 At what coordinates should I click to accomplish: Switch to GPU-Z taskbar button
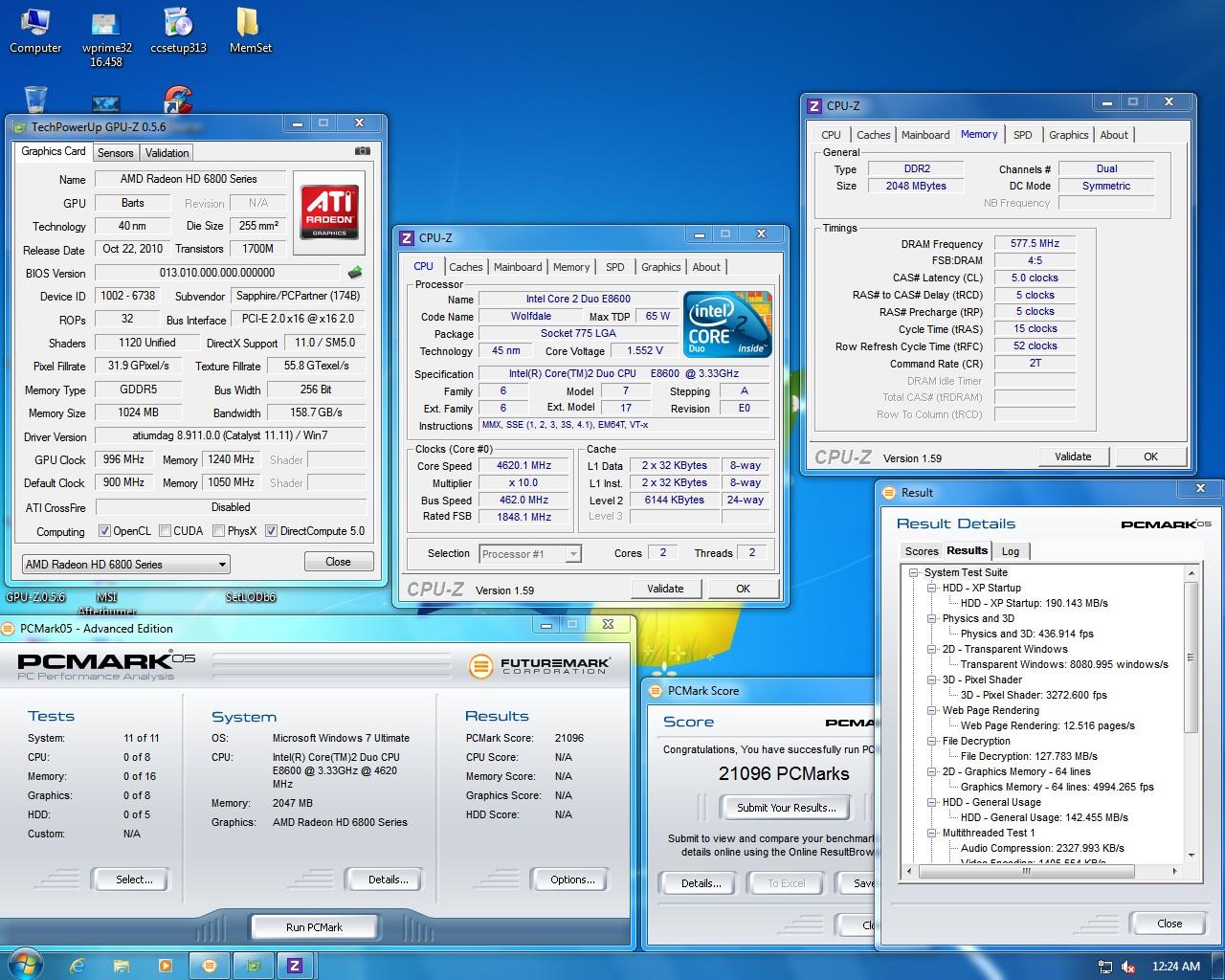254,966
